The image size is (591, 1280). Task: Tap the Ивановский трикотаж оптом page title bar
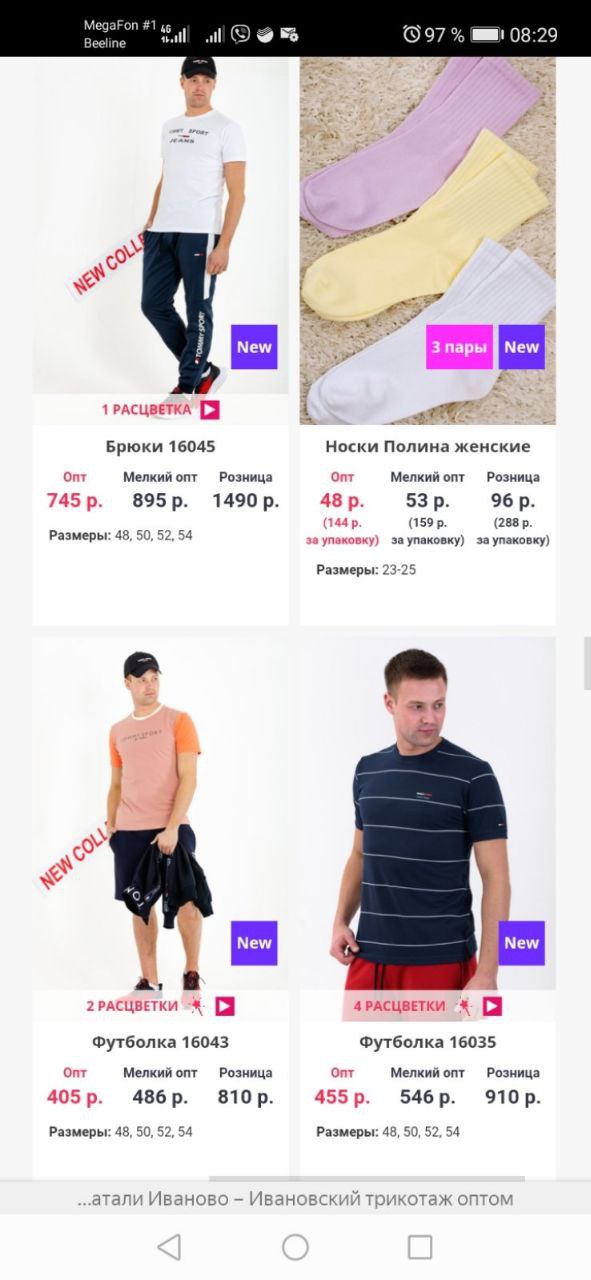(x=295, y=1198)
